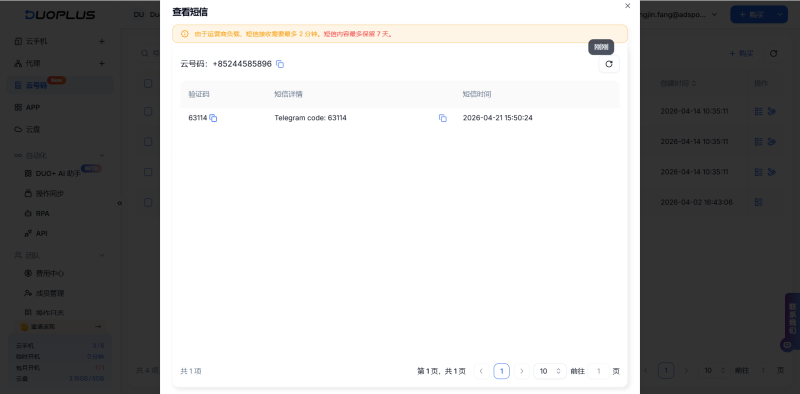Add a new proxy via 代理 plus icon
800x394 pixels.
(x=102, y=63)
